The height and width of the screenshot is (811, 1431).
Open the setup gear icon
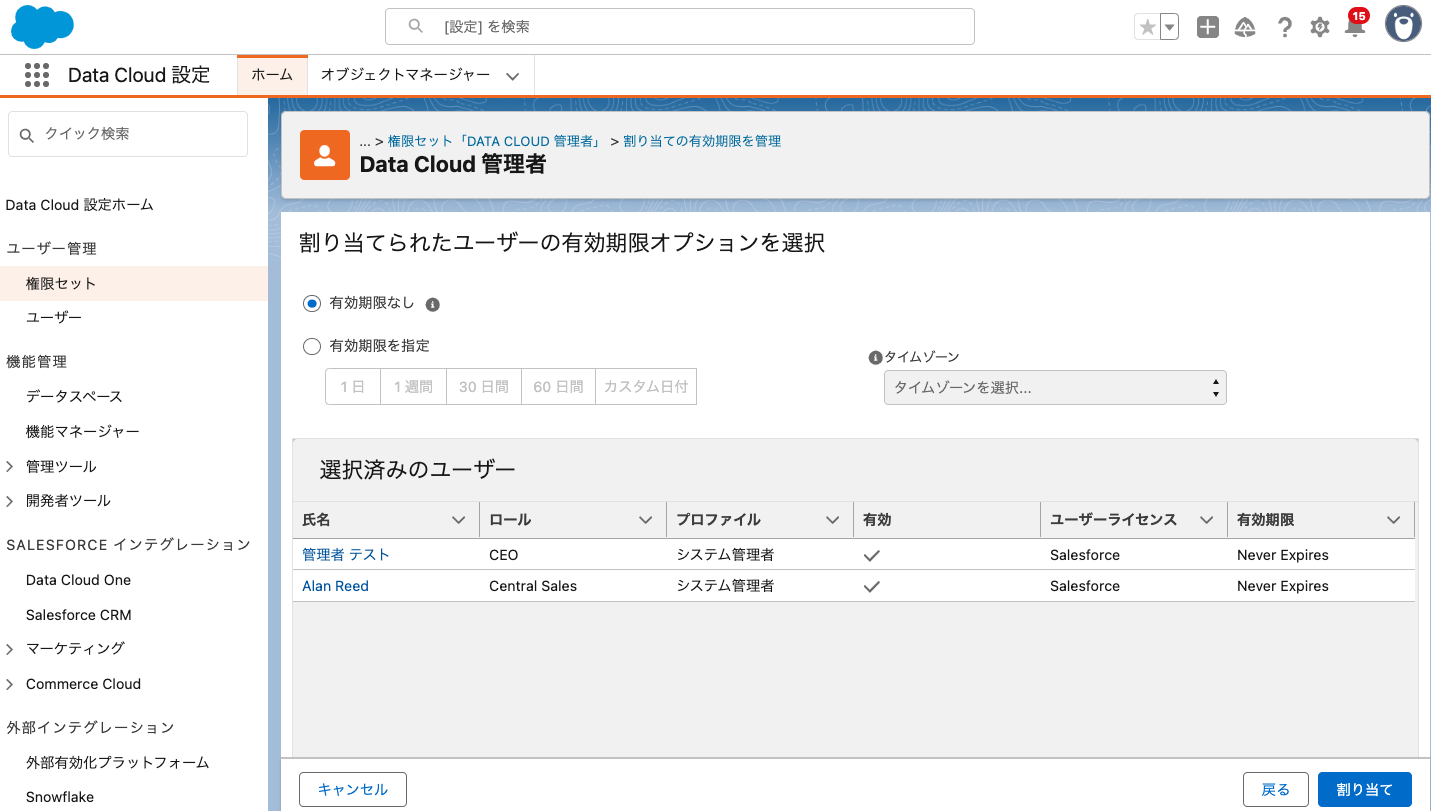click(1320, 28)
